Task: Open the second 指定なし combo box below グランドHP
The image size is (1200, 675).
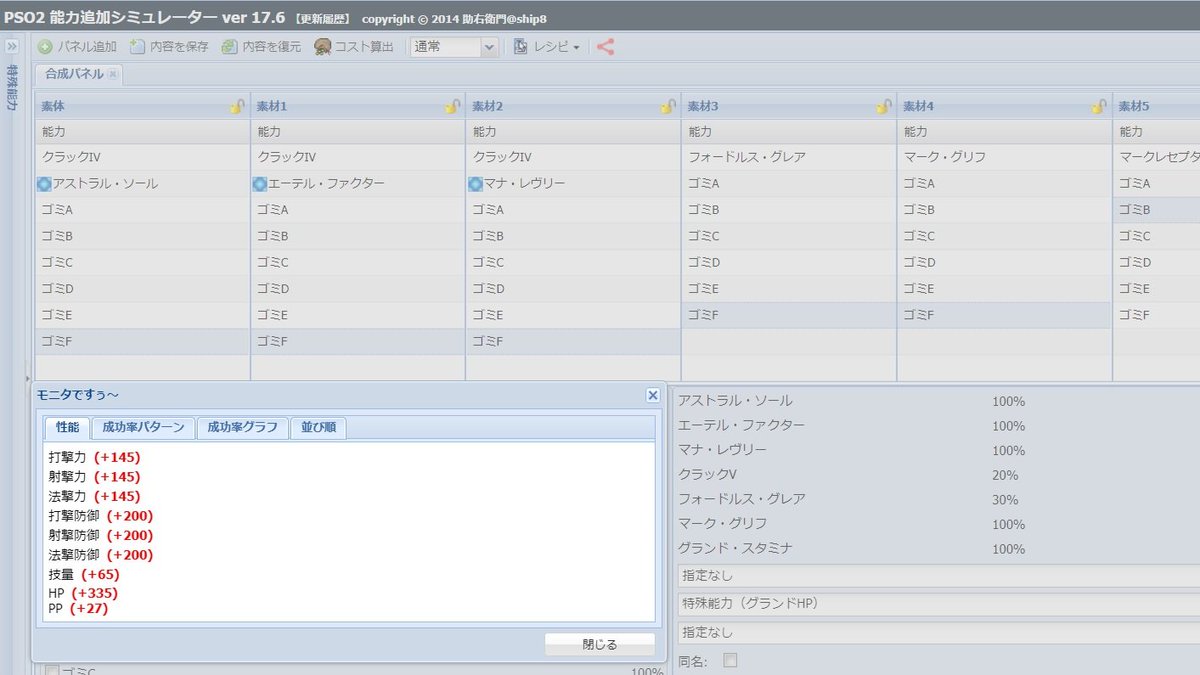Action: coord(938,632)
